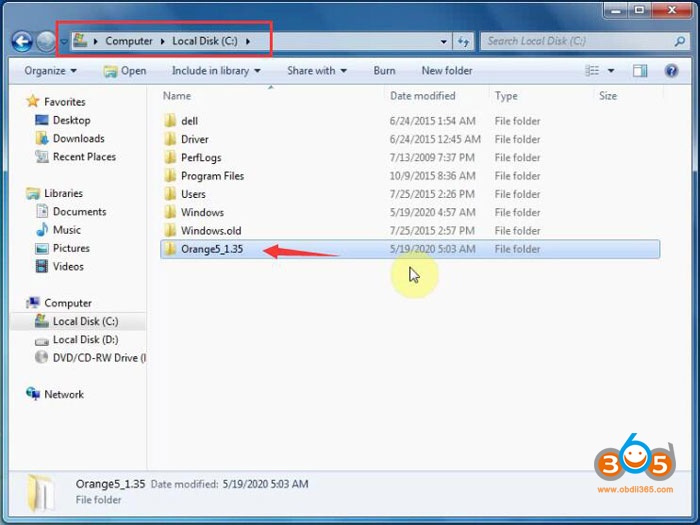The image size is (700, 525).
Task: Select Libraries in navigation pane
Action: pos(63,193)
